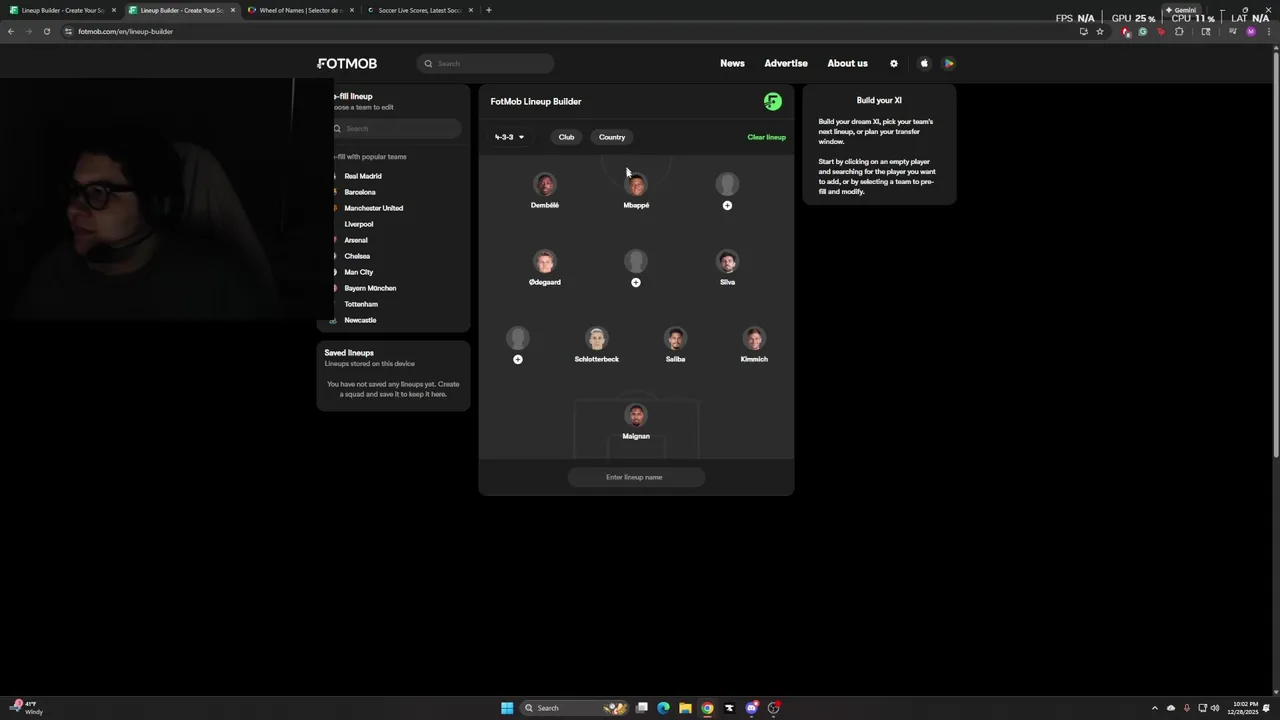Pre-fill lineup with Newcastle
This screenshot has height=720, width=1280.
click(360, 320)
